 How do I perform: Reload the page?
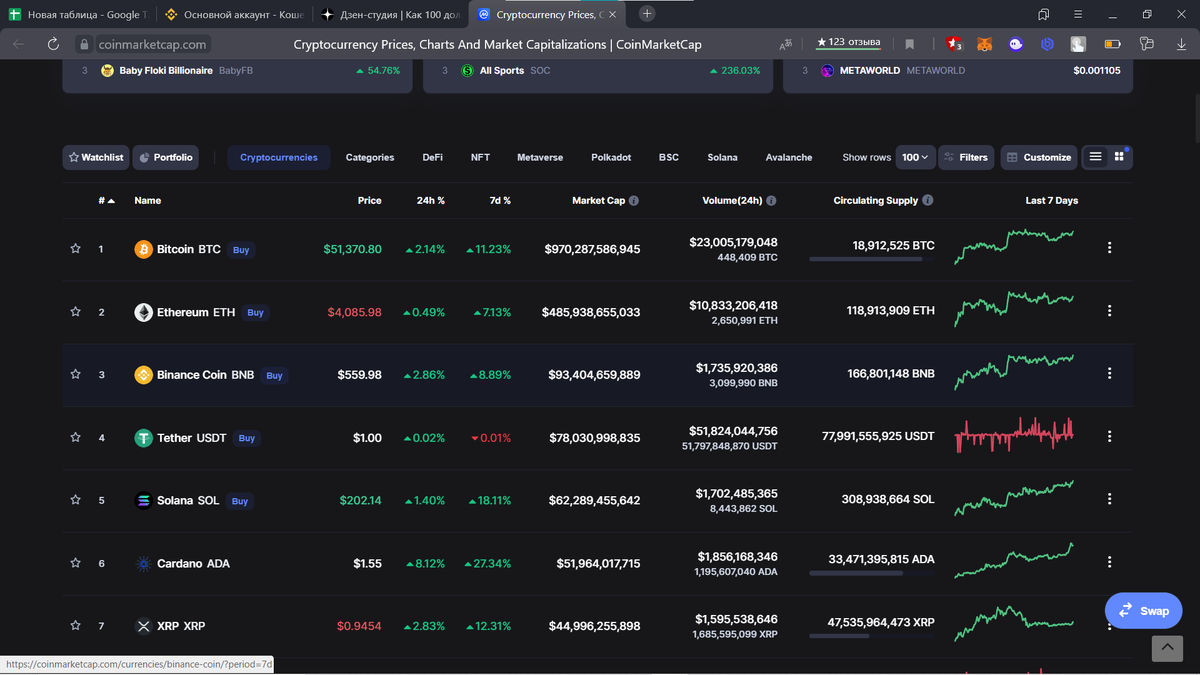coord(53,44)
